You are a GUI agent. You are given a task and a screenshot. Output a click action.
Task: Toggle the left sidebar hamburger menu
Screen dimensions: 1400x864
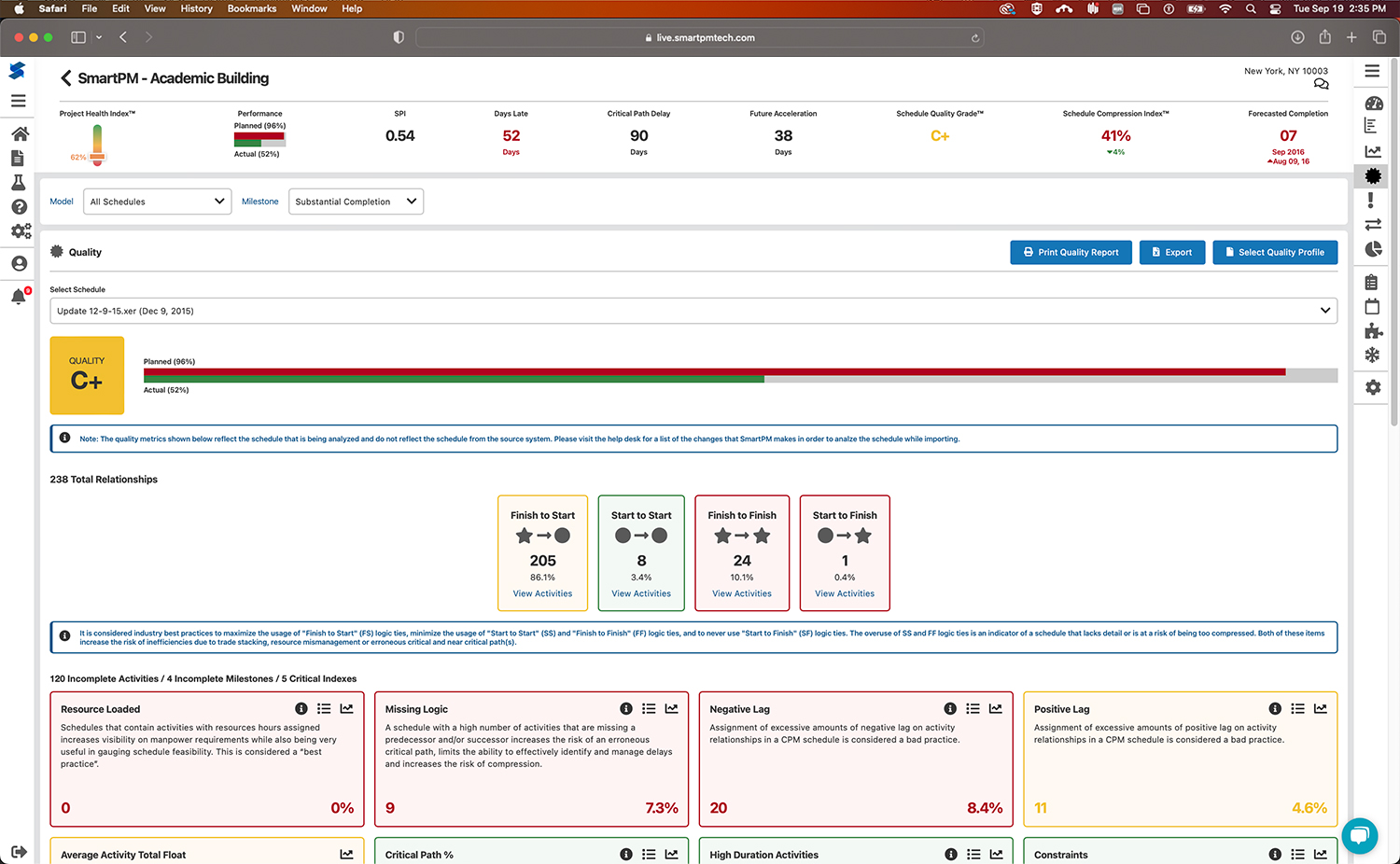[x=18, y=101]
